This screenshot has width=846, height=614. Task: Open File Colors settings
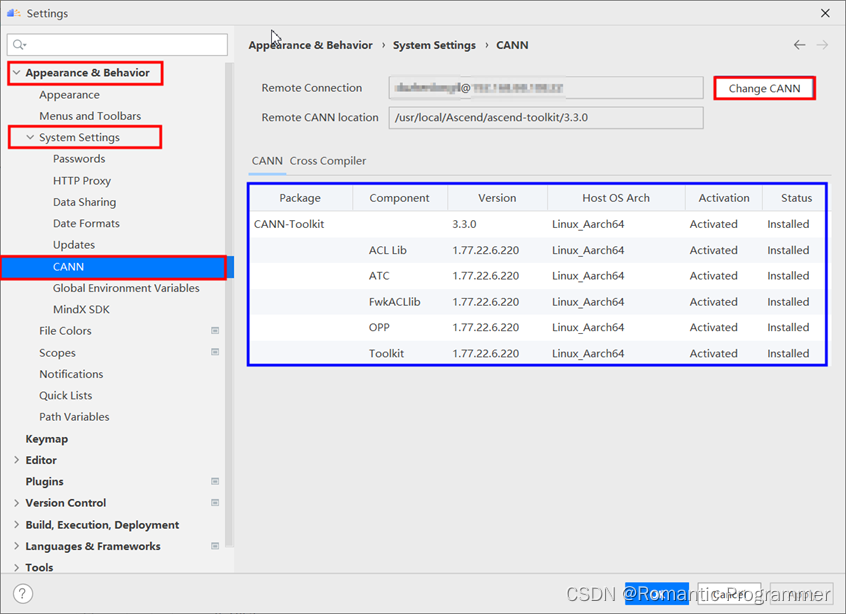[65, 331]
